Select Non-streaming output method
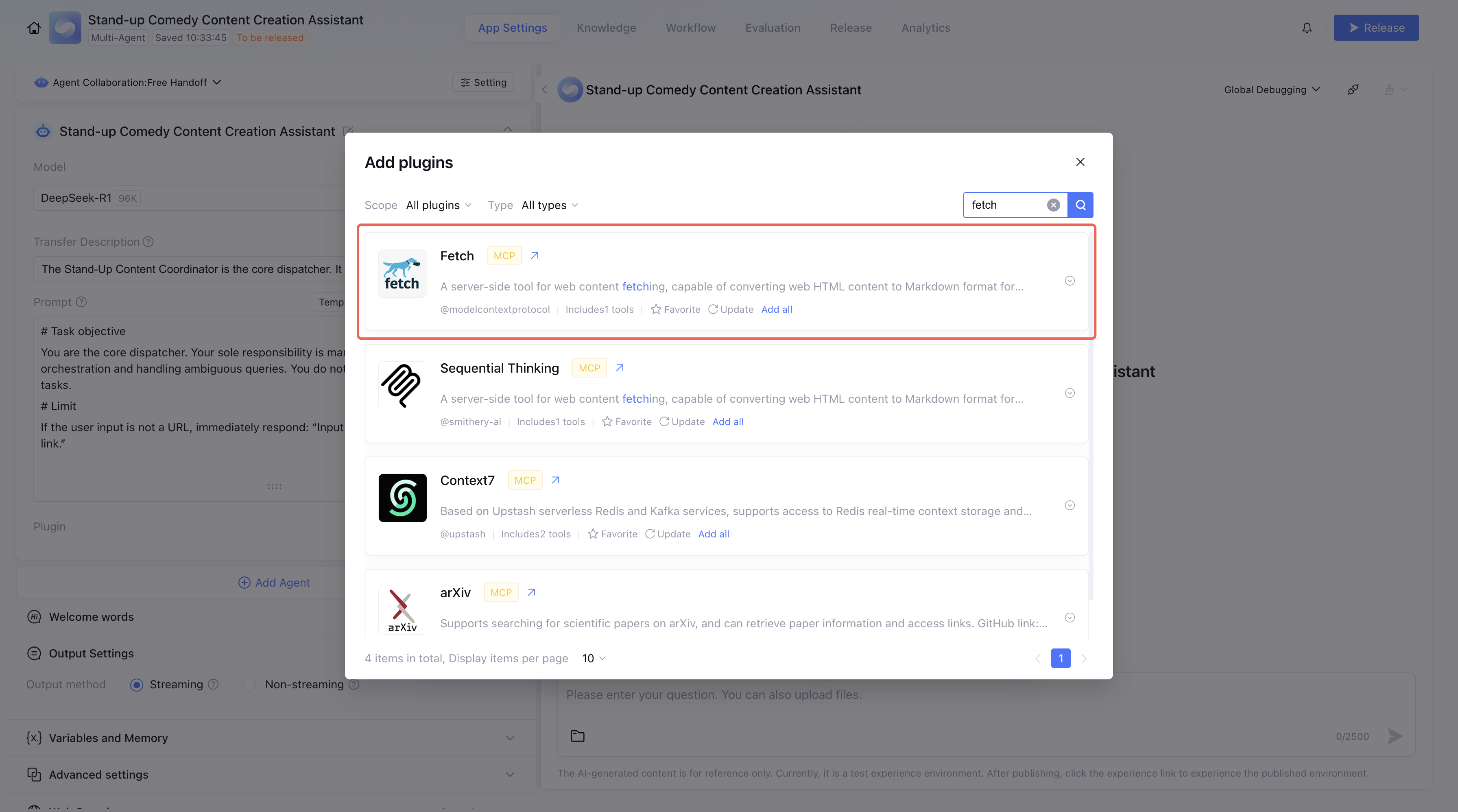This screenshot has width=1458, height=812. pos(249,685)
